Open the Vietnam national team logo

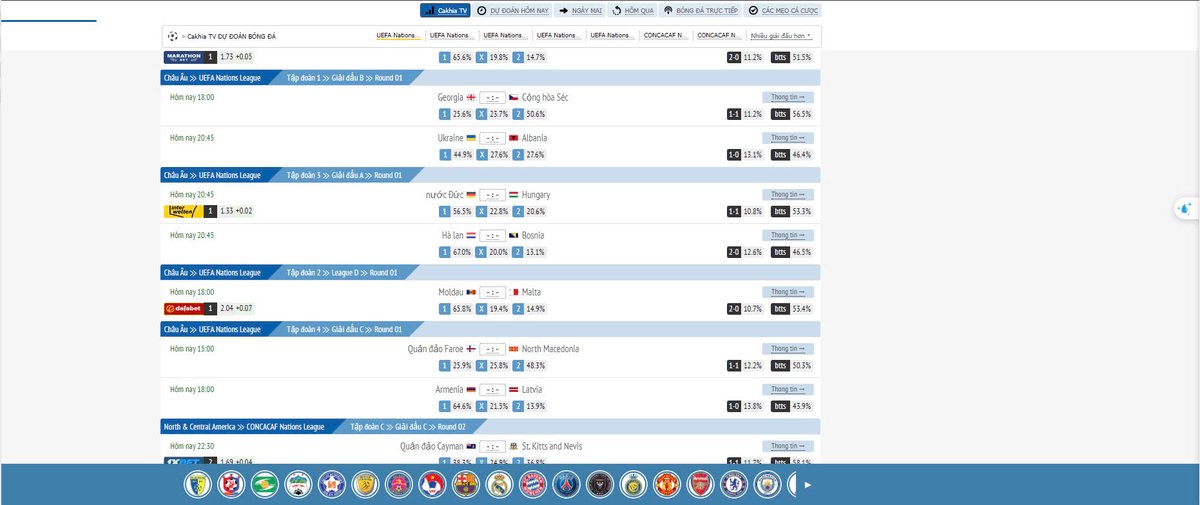(433, 485)
